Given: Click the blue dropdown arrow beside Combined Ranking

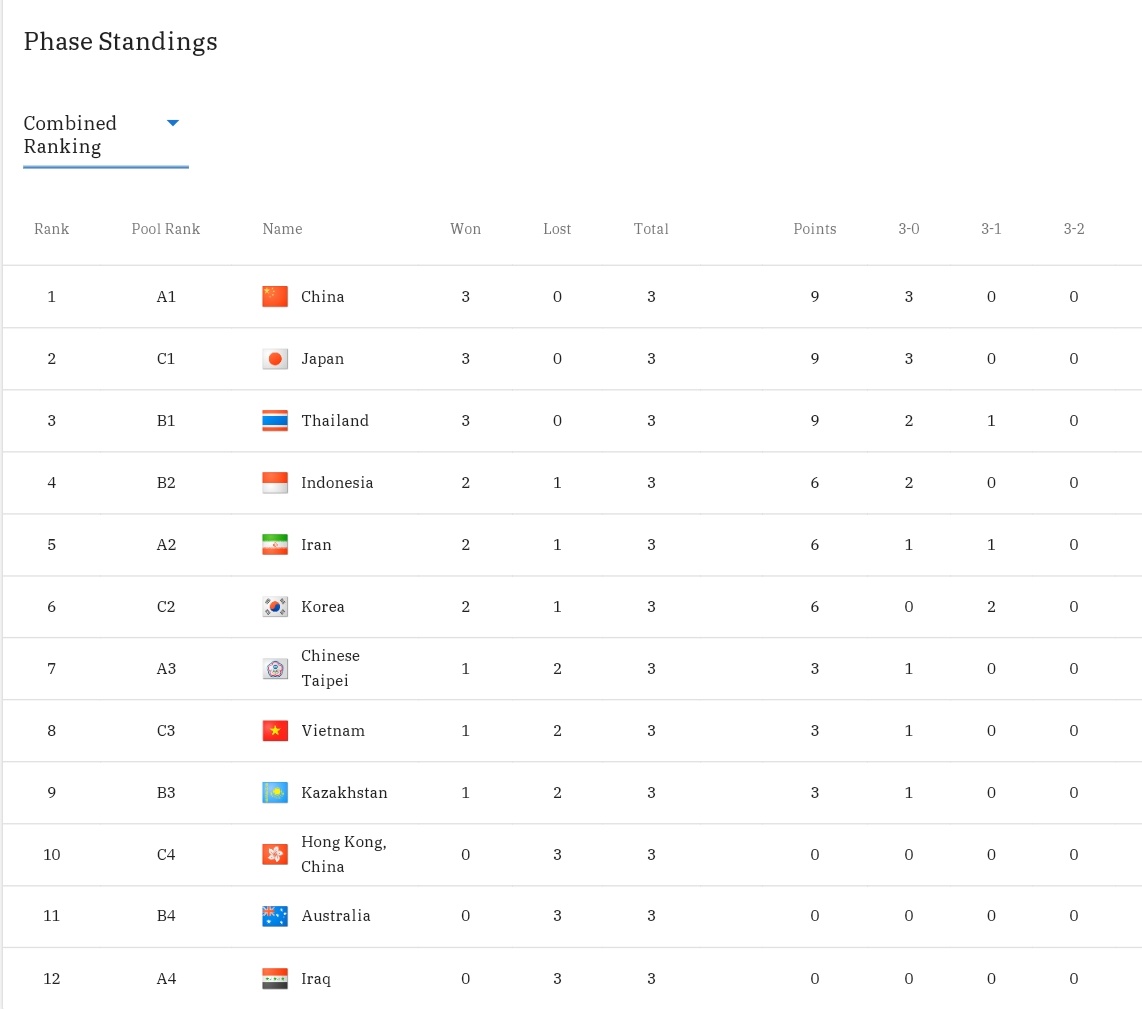Looking at the screenshot, I should (x=173, y=123).
